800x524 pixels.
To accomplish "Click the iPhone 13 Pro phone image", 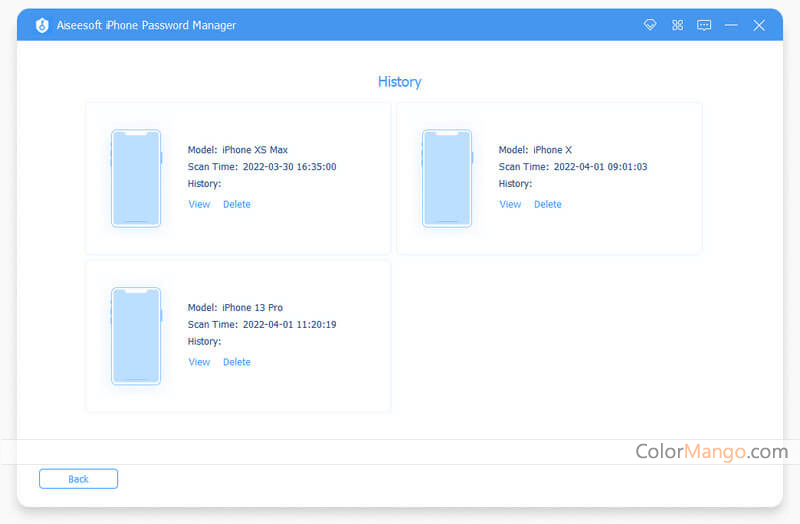I will tap(136, 335).
